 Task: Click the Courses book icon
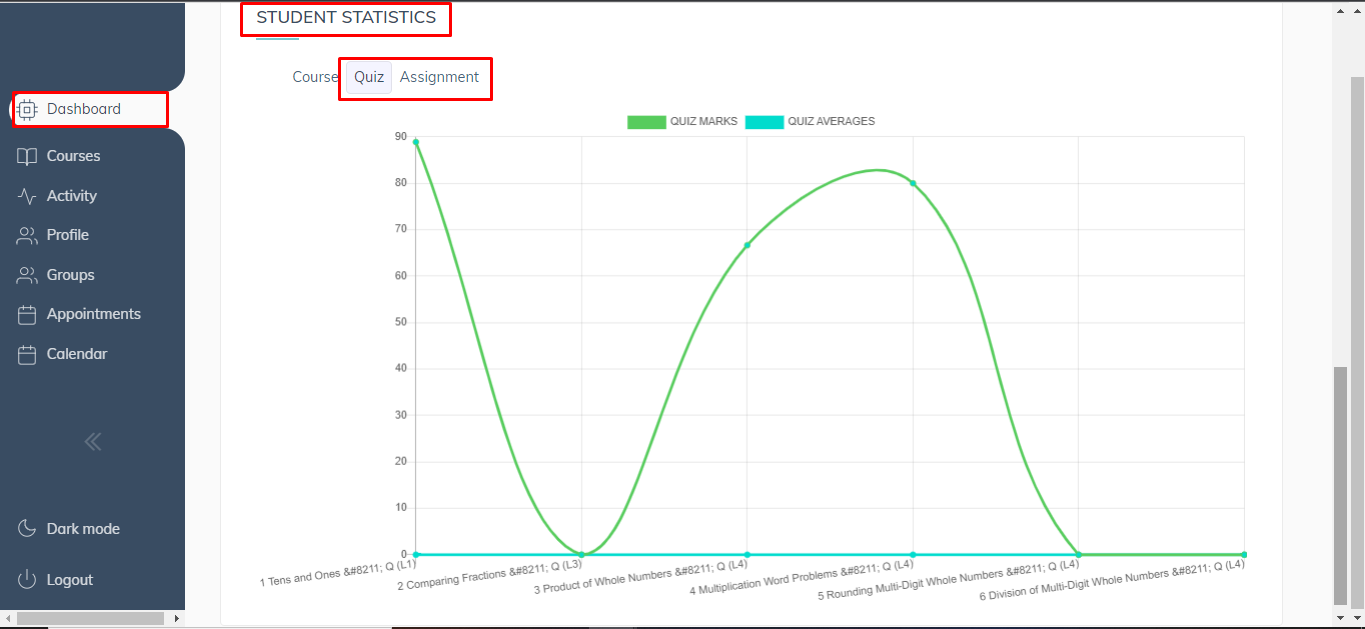pos(27,156)
